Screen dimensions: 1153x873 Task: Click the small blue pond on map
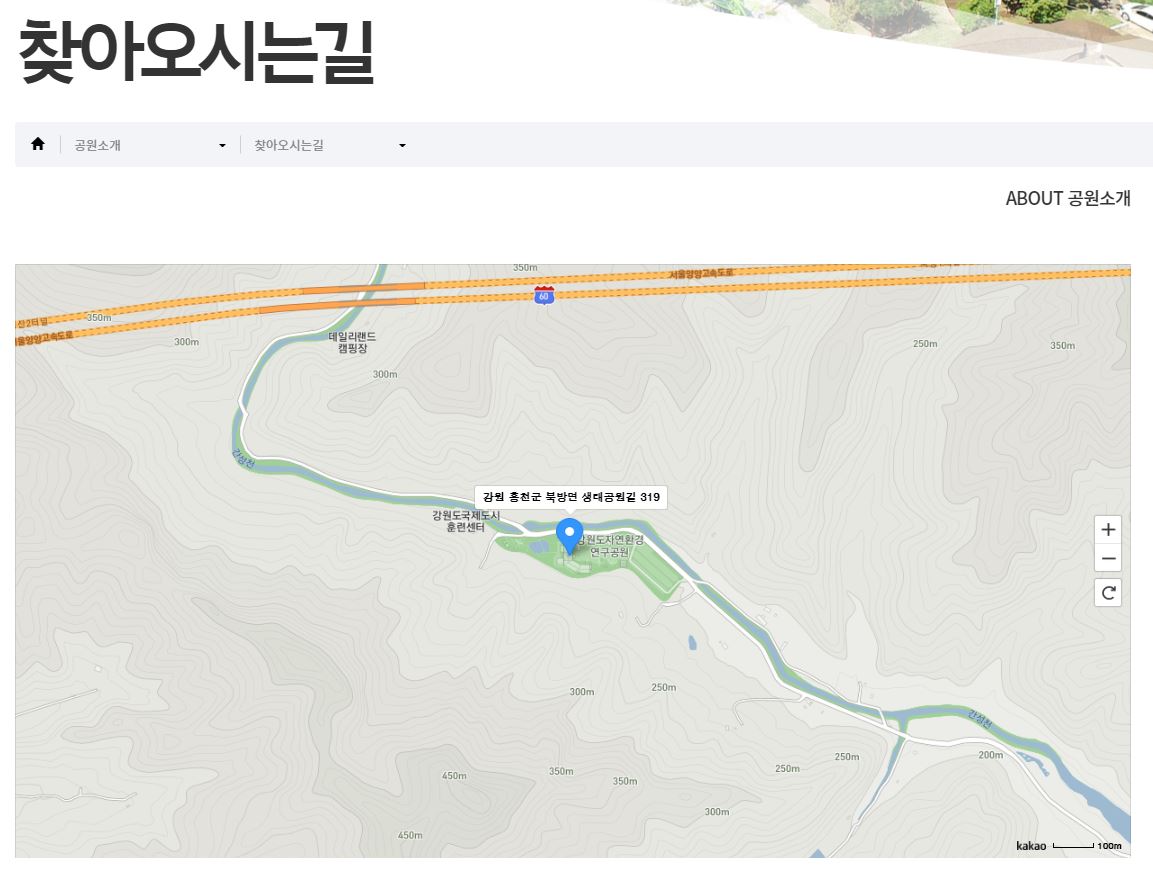pyautogui.click(x=692, y=643)
